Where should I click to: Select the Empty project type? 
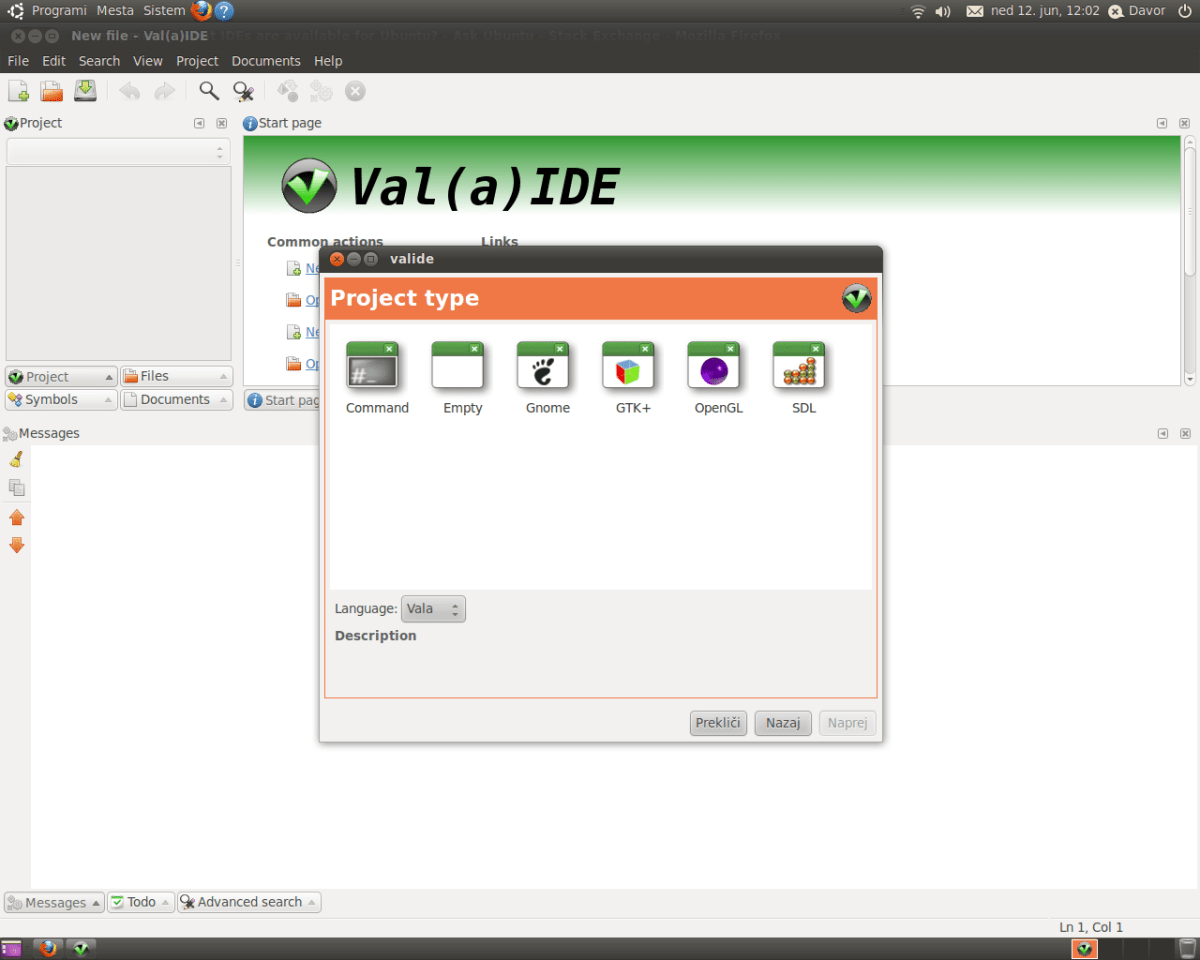coord(458,366)
